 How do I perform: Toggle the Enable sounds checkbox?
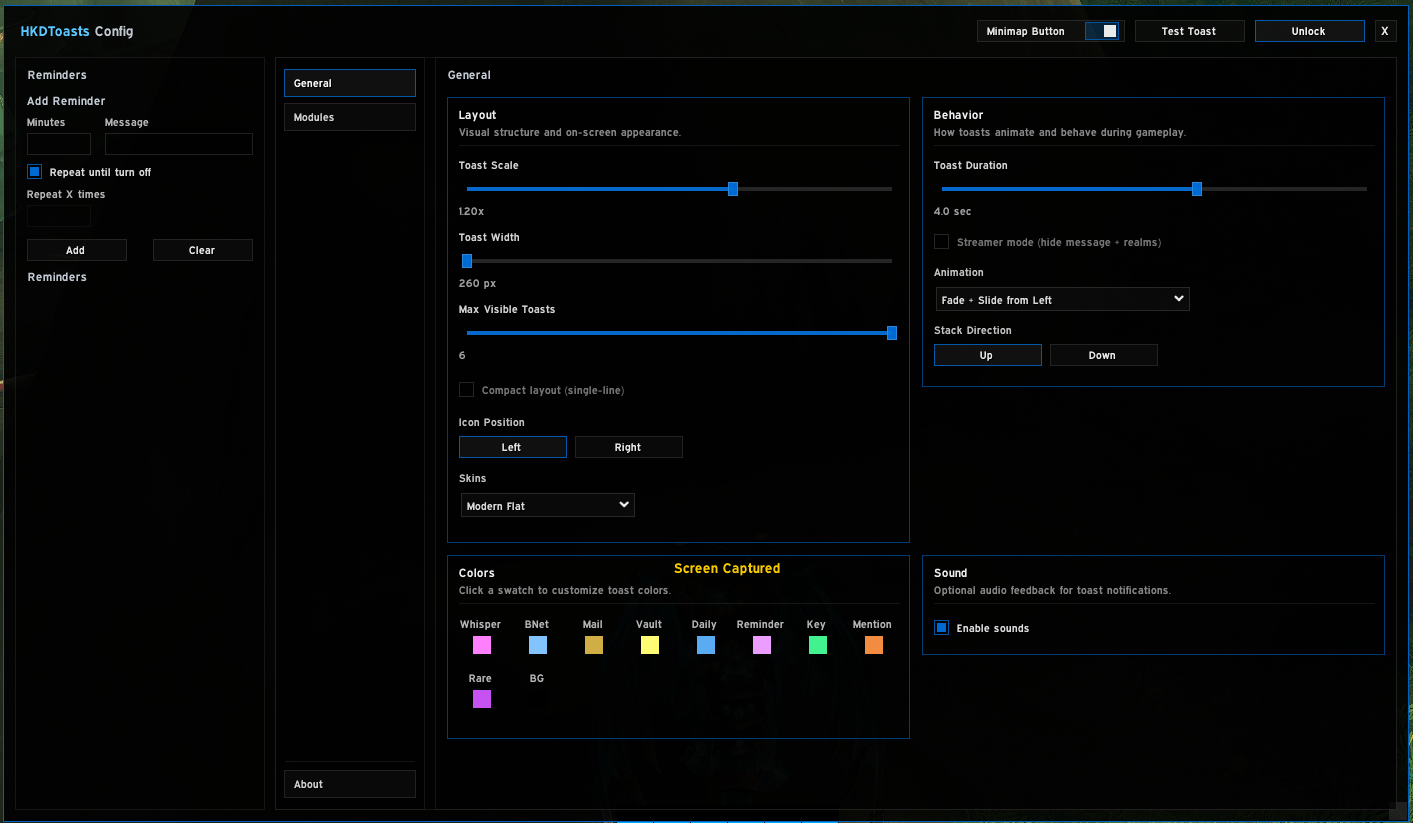click(941, 628)
